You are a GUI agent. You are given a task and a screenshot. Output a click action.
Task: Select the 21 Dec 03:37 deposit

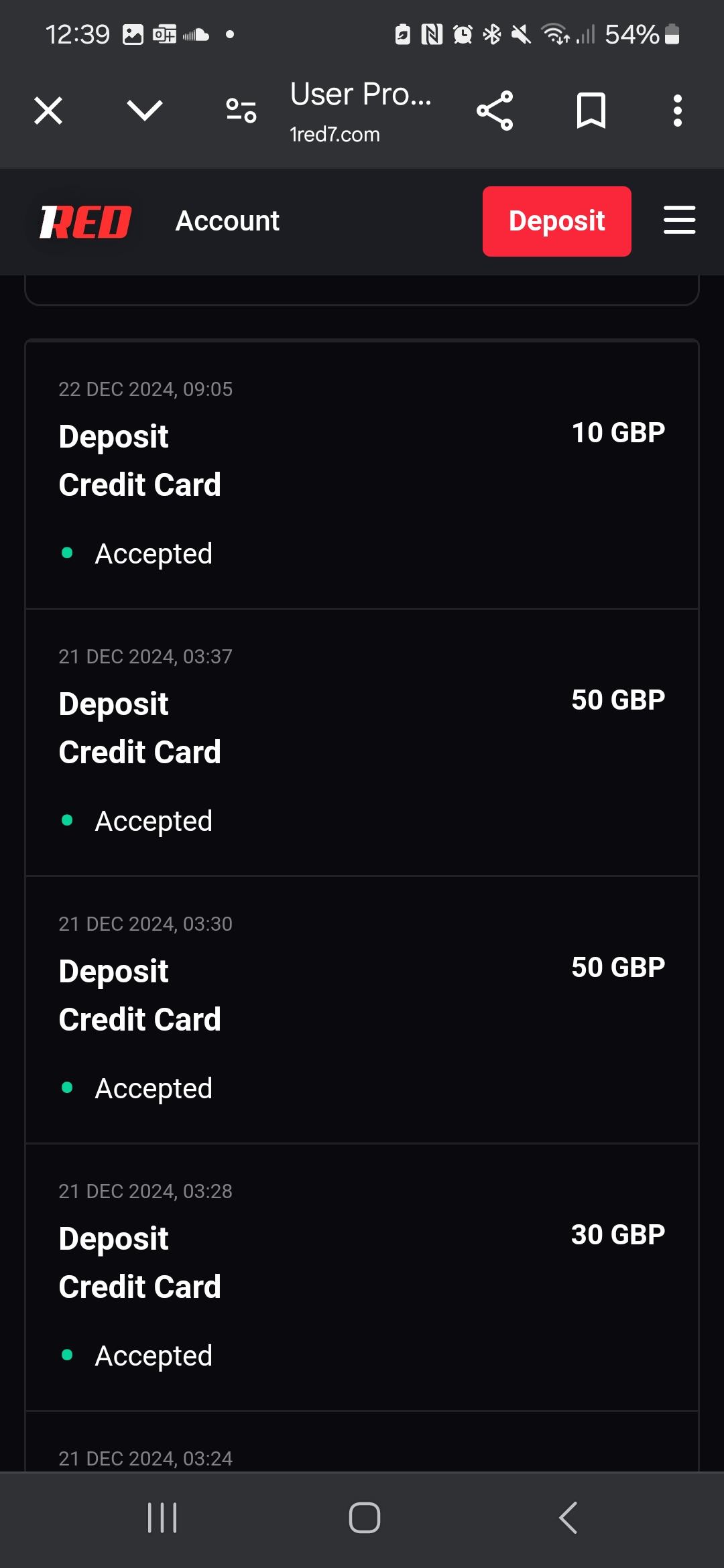362,742
